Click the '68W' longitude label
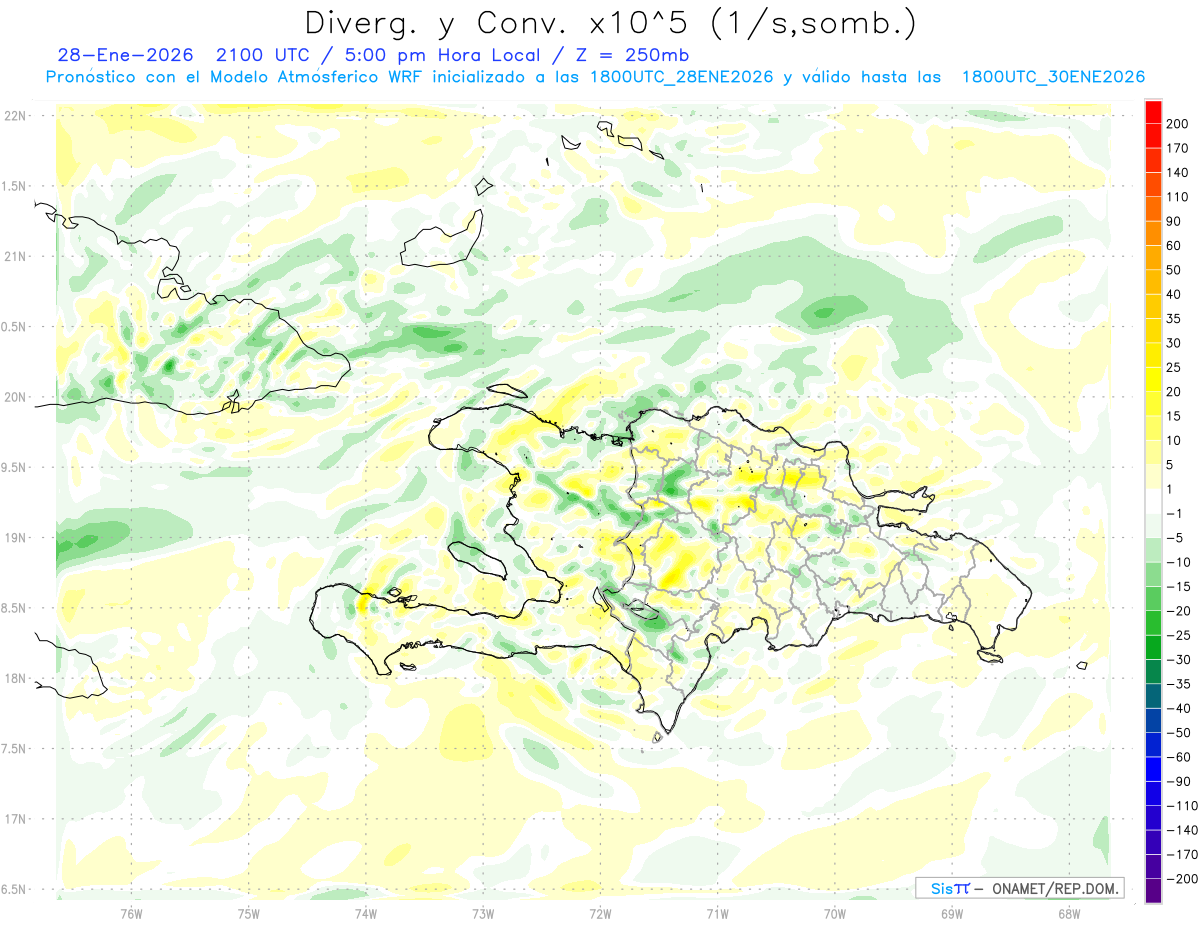Screen dimensions: 1200x927 point(1068,914)
